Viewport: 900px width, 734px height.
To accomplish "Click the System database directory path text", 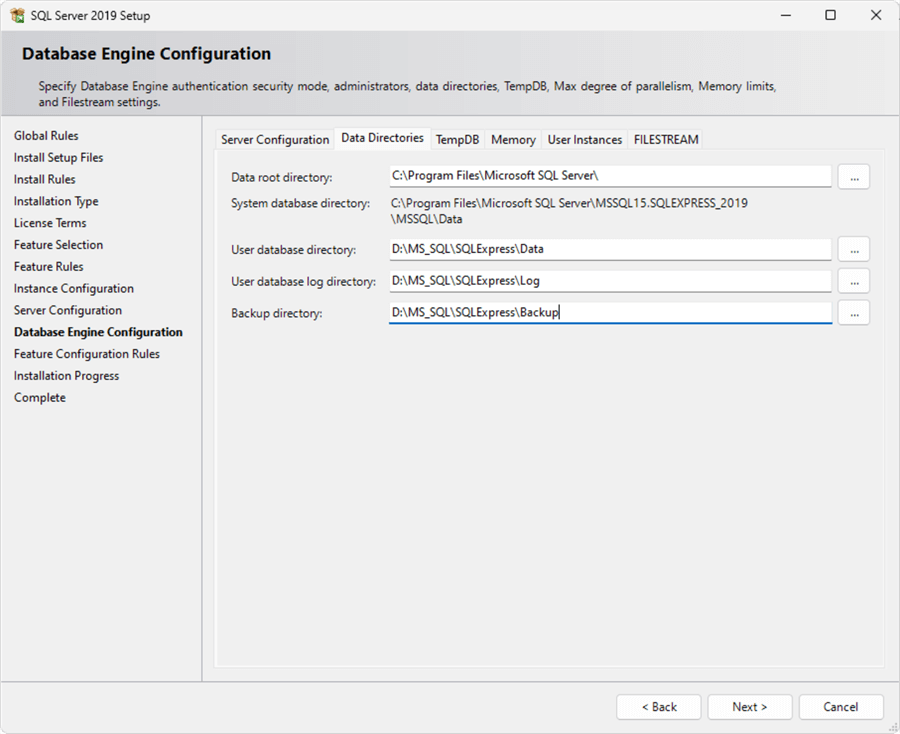I will click(569, 211).
